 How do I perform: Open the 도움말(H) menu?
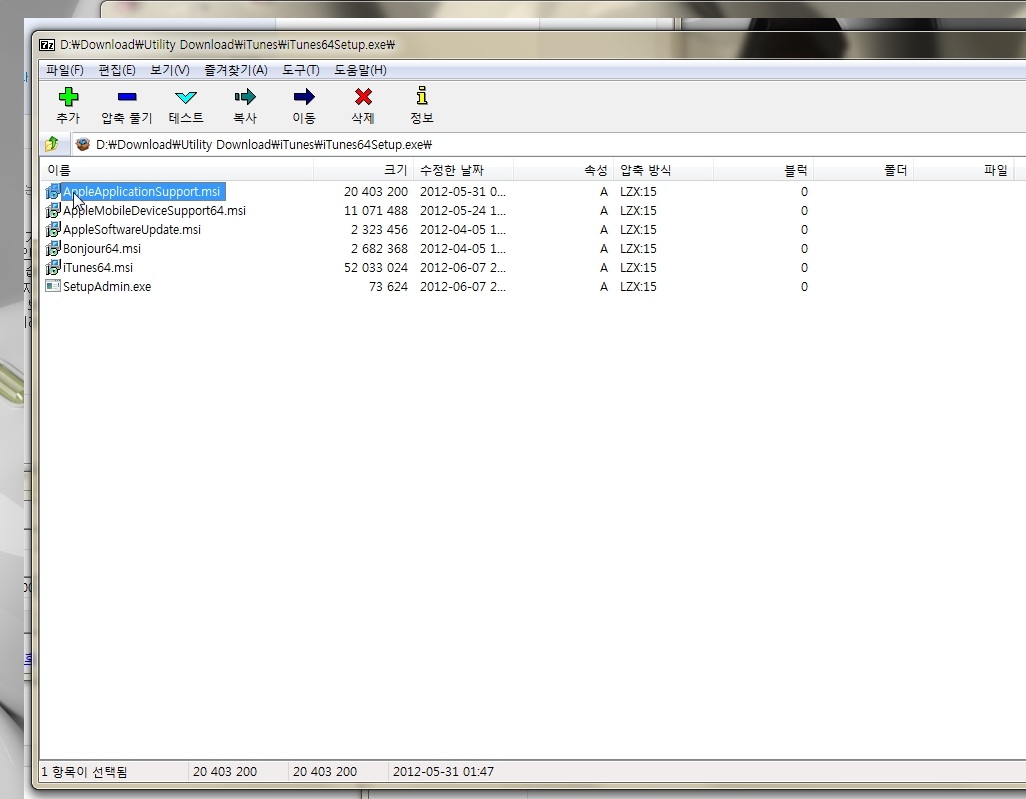[360, 70]
